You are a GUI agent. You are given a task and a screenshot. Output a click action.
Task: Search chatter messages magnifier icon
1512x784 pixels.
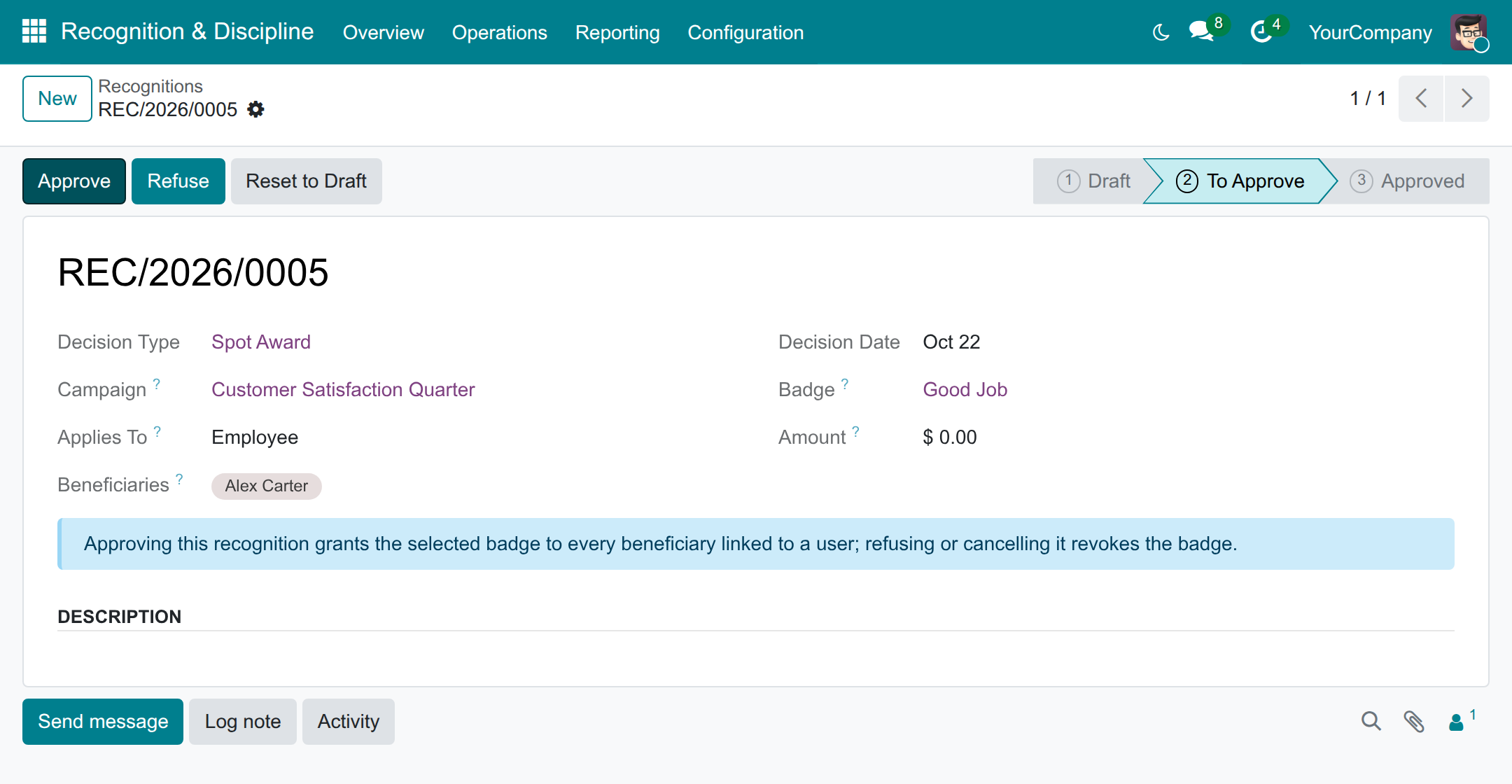click(1371, 721)
